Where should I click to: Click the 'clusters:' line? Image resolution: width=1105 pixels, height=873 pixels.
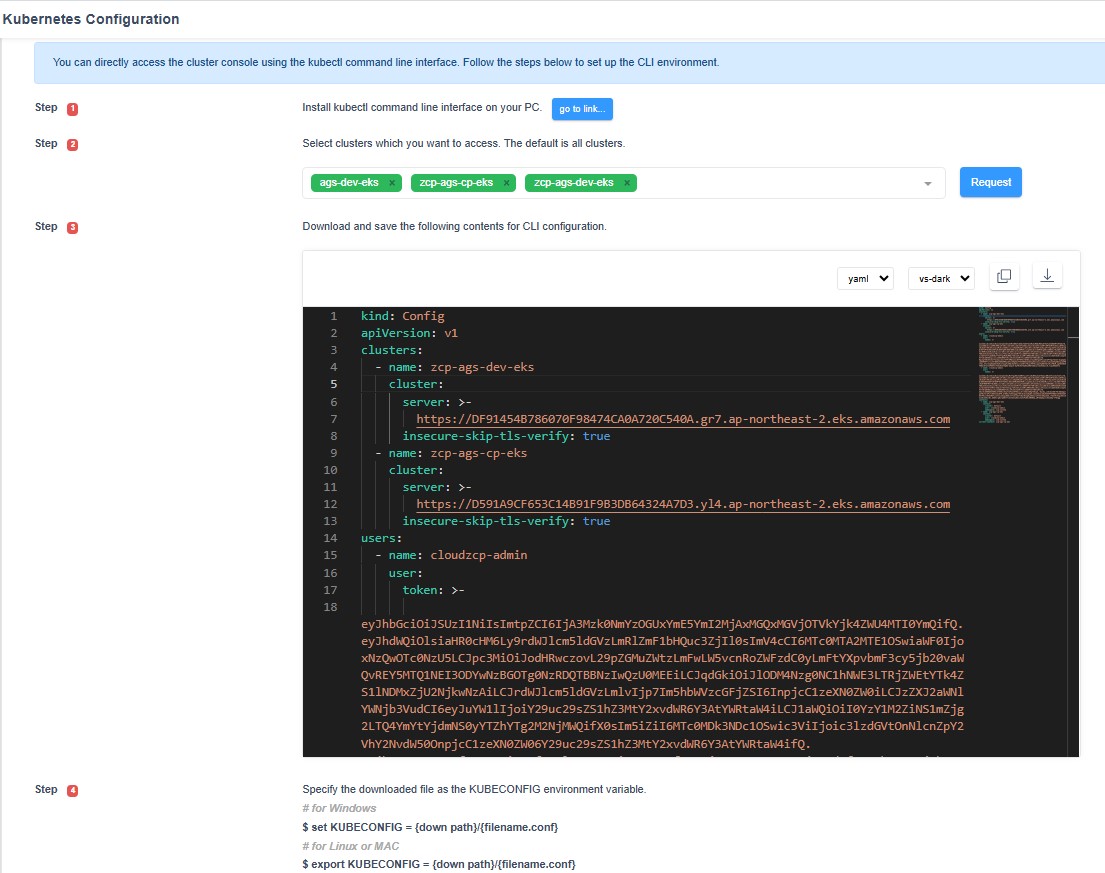tap(392, 350)
